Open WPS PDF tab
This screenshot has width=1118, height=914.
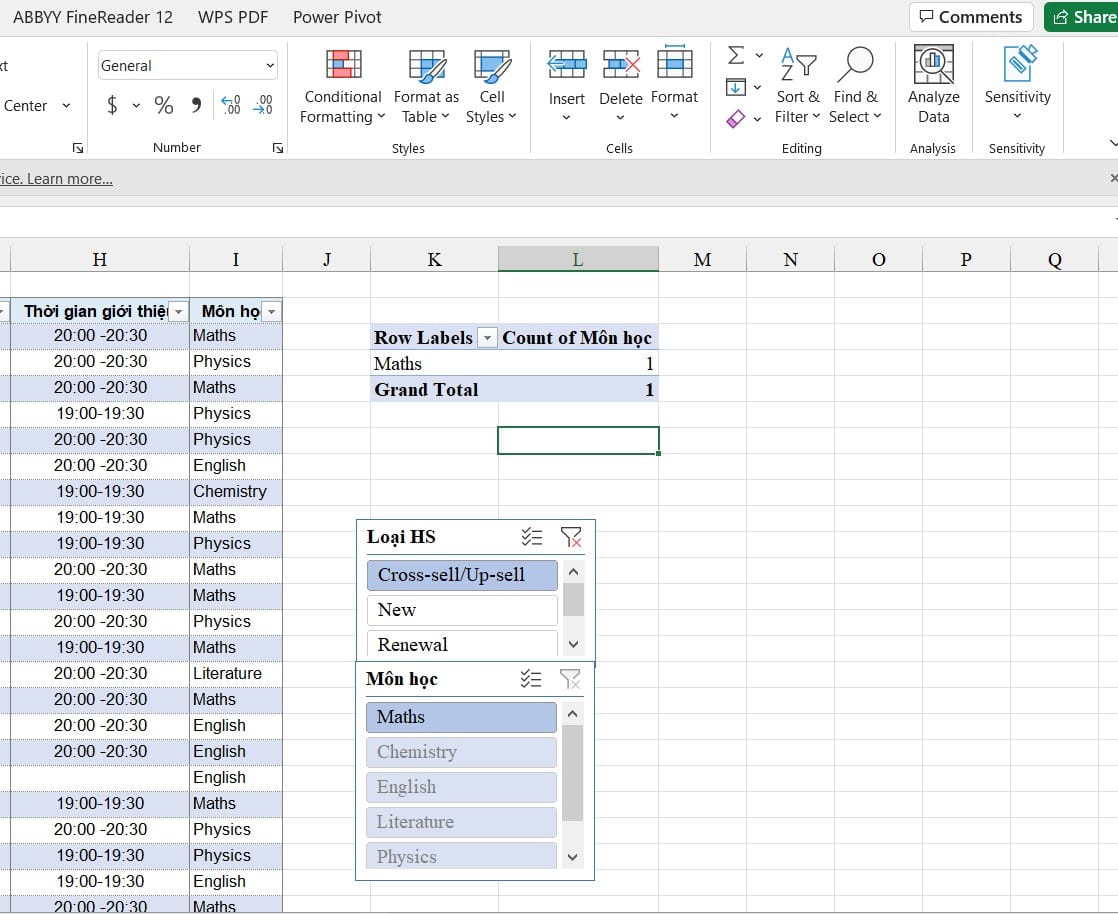click(233, 17)
